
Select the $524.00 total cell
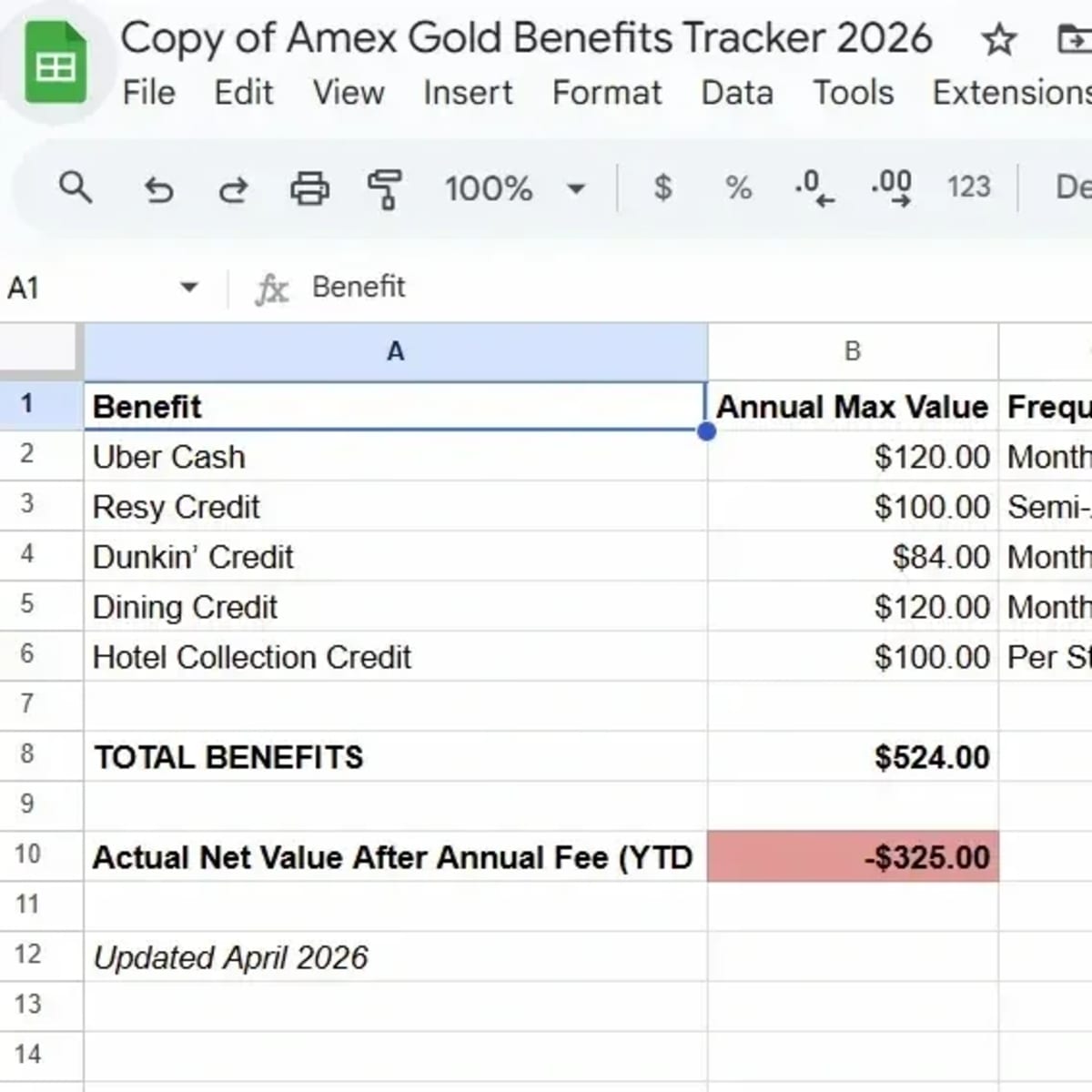click(853, 756)
